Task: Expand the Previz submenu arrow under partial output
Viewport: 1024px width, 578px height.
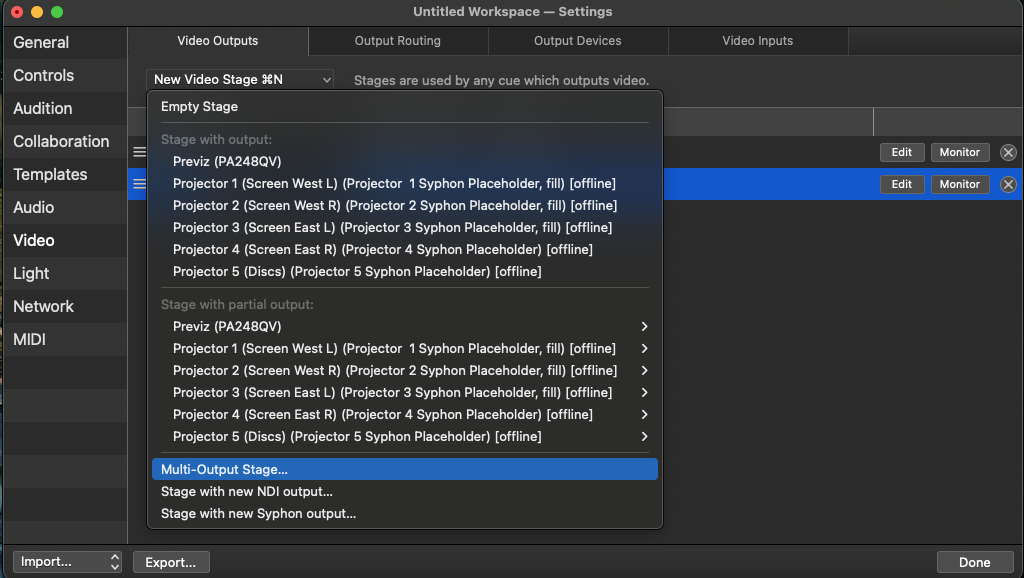Action: pyautogui.click(x=644, y=327)
